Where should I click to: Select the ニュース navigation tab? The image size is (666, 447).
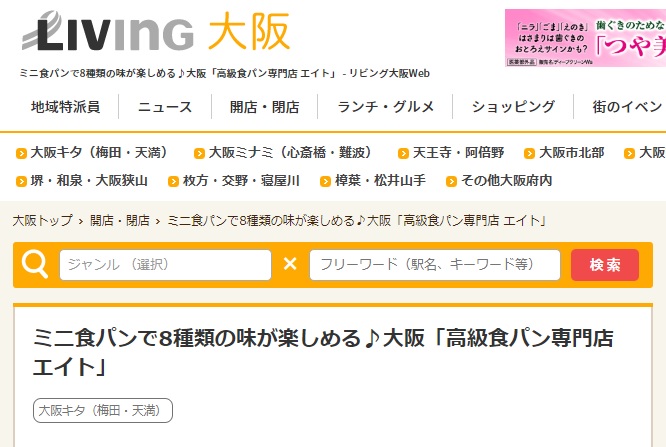[x=165, y=107]
